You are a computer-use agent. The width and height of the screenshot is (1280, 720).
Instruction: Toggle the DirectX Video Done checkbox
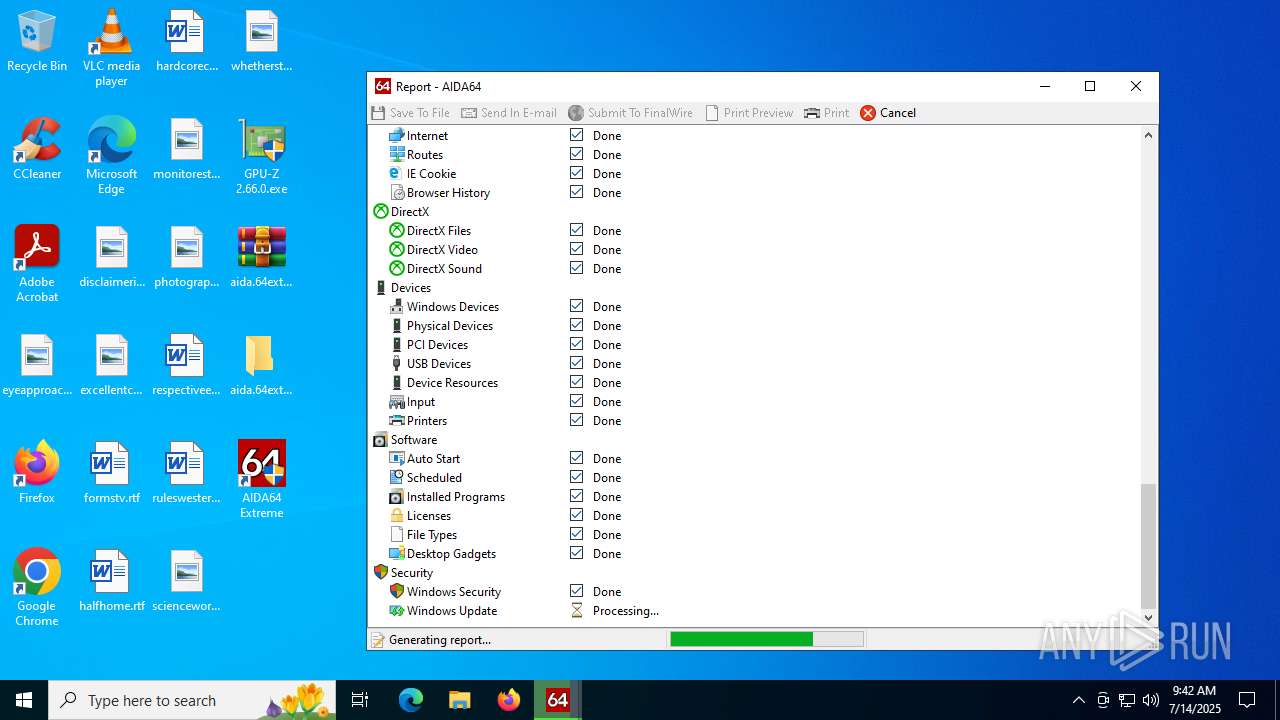click(x=576, y=249)
